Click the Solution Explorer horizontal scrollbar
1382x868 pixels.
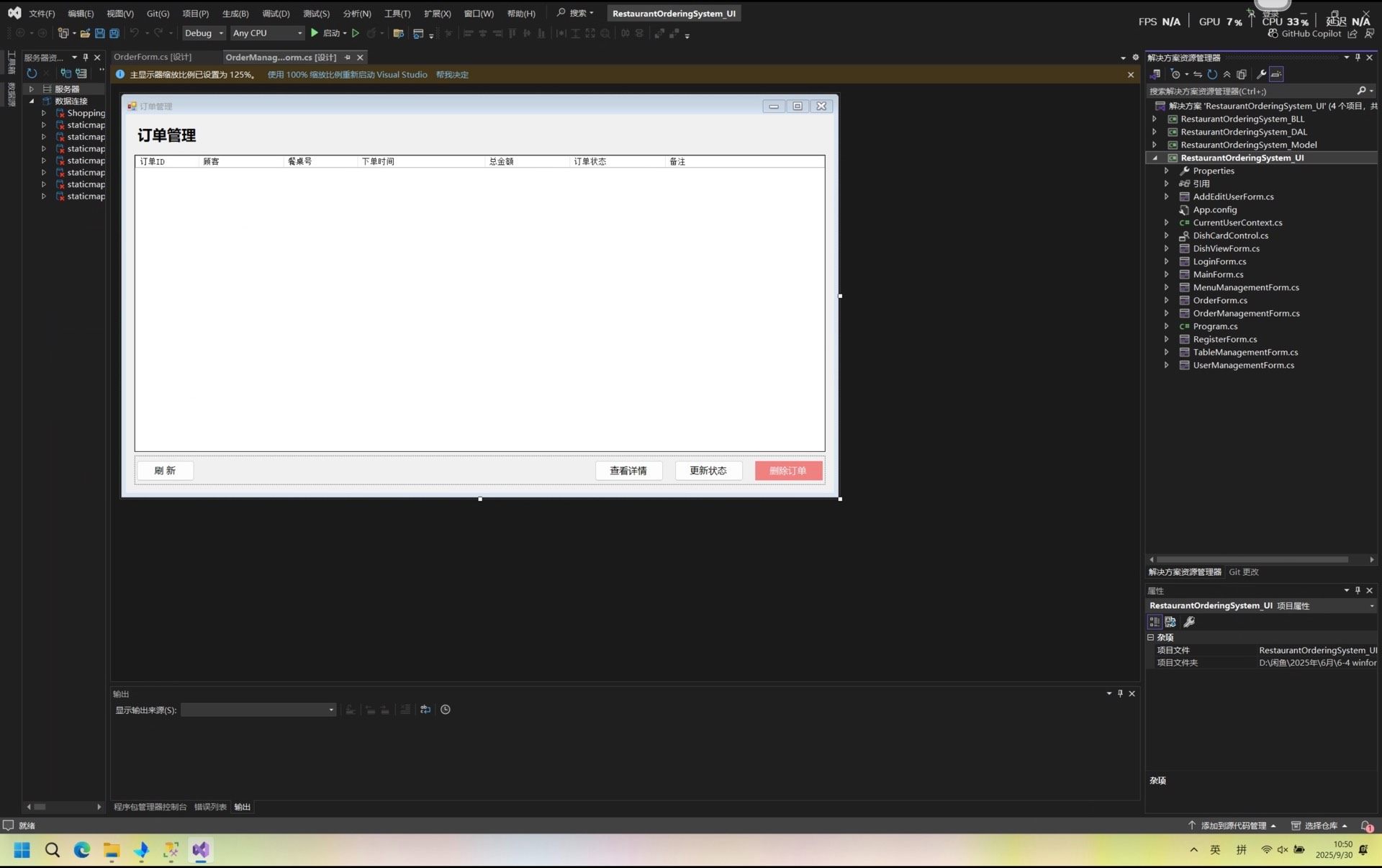[1252, 559]
